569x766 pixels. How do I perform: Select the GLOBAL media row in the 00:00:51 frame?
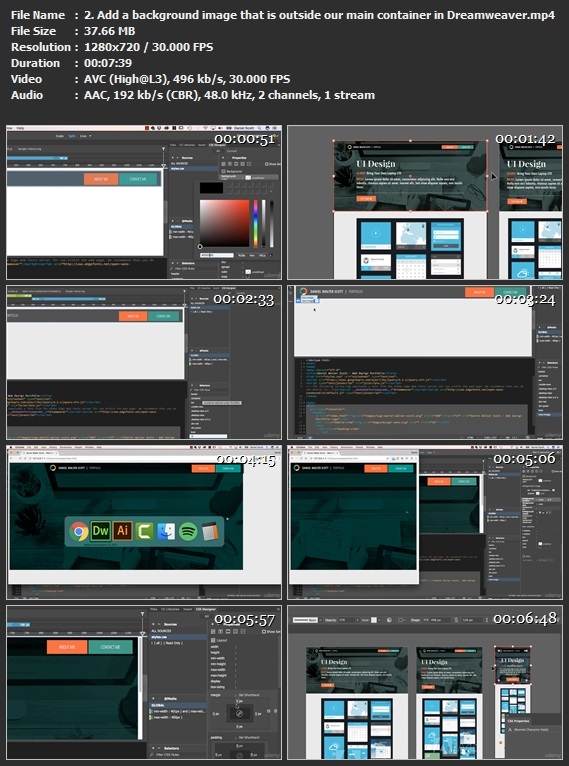click(x=181, y=227)
